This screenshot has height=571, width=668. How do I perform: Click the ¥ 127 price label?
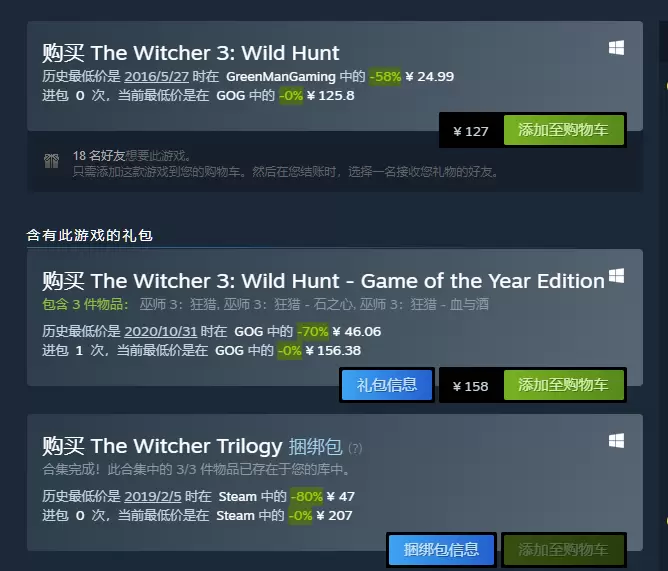[x=471, y=131]
